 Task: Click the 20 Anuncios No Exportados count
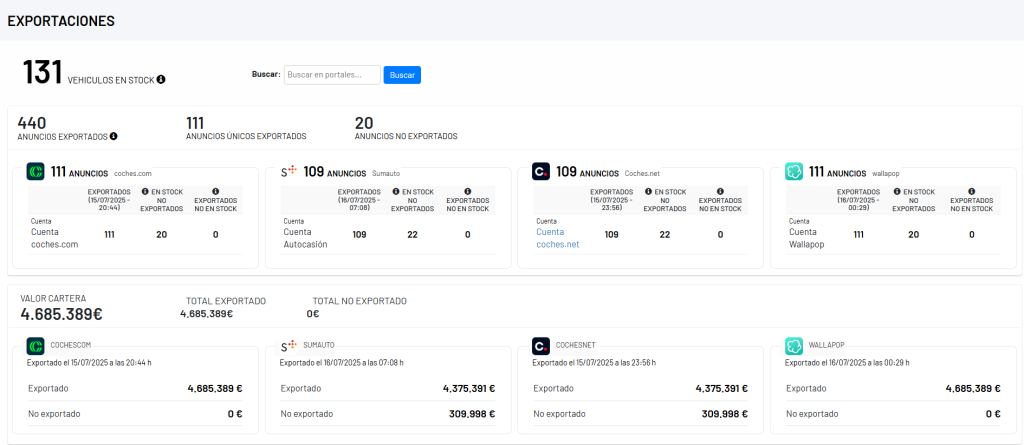pos(364,123)
